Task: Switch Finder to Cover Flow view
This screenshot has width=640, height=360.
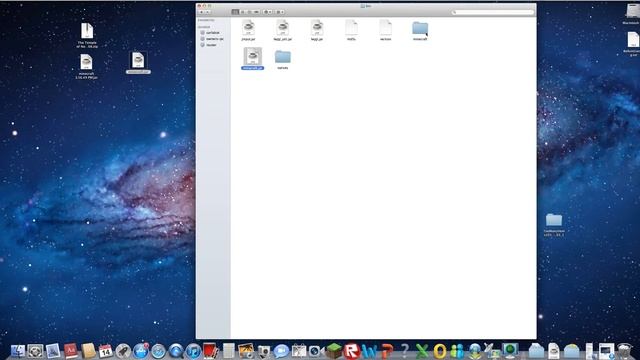Action: (x=256, y=12)
